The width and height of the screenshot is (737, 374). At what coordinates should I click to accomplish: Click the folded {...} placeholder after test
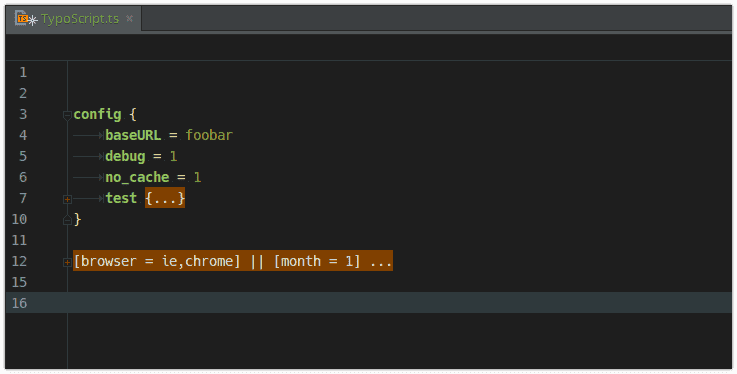165,198
